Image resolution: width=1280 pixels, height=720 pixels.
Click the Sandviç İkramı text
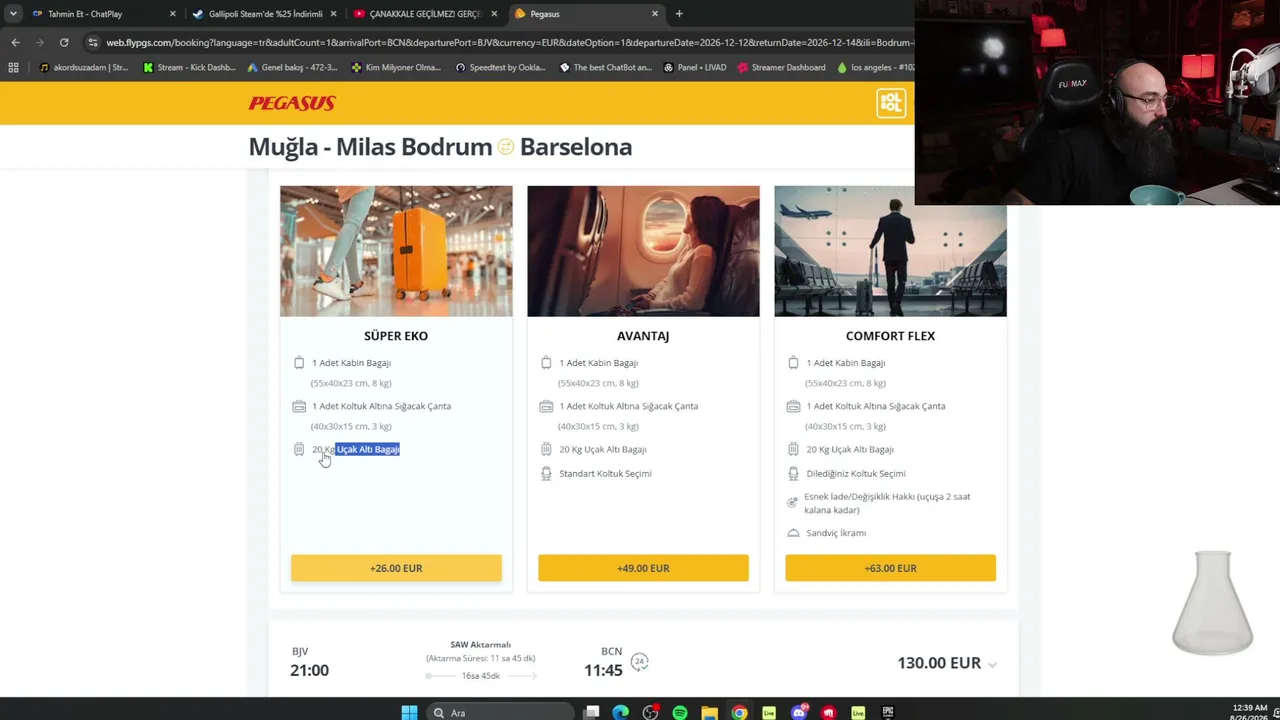click(x=836, y=533)
